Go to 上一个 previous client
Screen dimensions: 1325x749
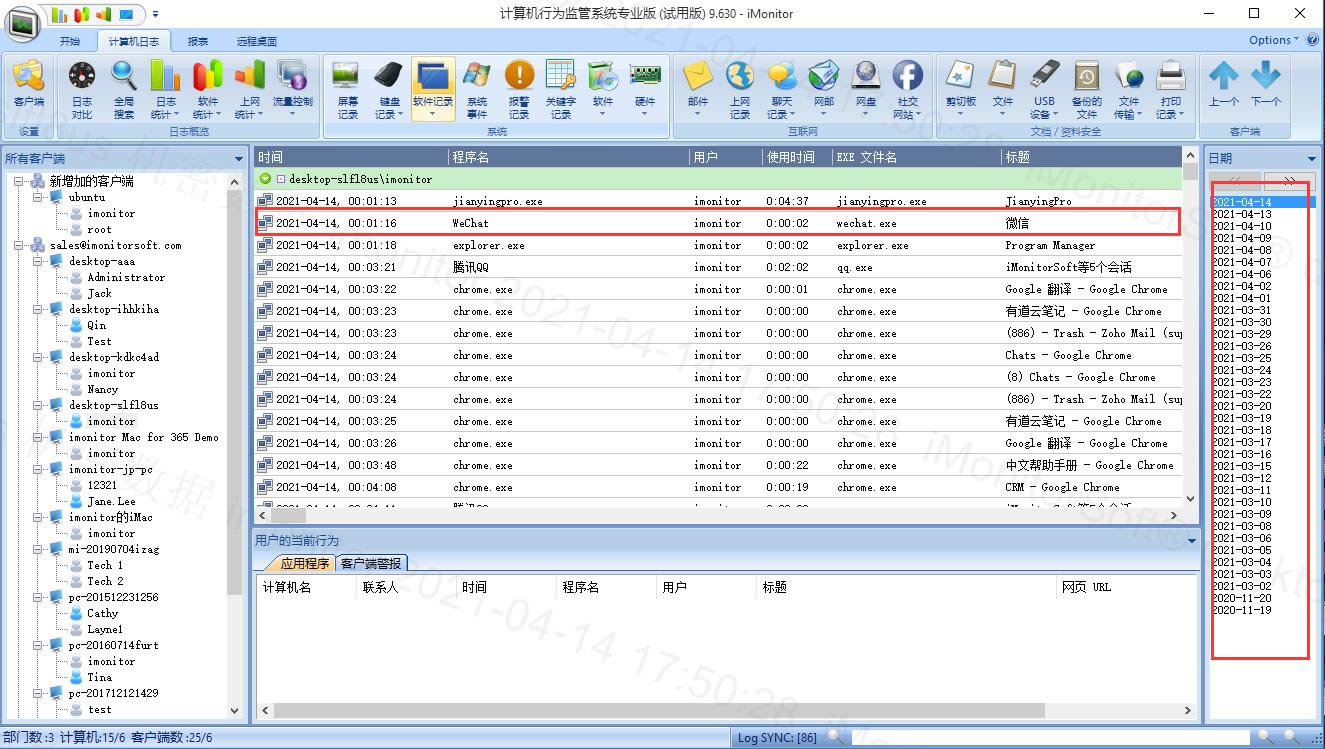(x=1224, y=85)
